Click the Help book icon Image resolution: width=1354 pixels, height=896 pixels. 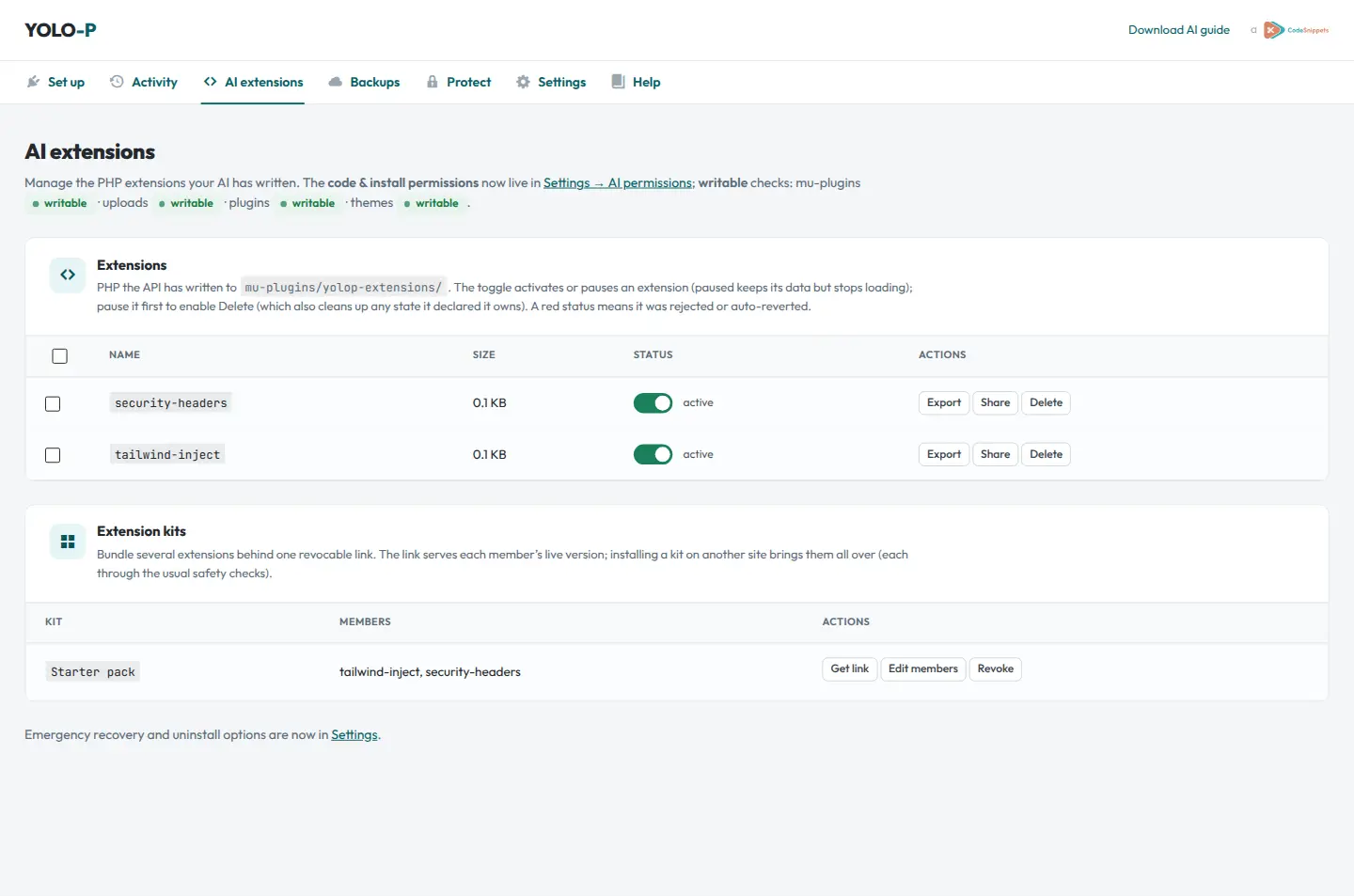pyautogui.click(x=618, y=82)
